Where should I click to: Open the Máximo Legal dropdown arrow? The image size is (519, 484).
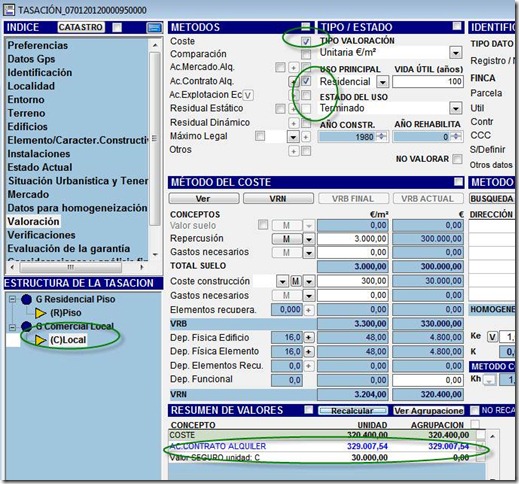click(x=293, y=137)
